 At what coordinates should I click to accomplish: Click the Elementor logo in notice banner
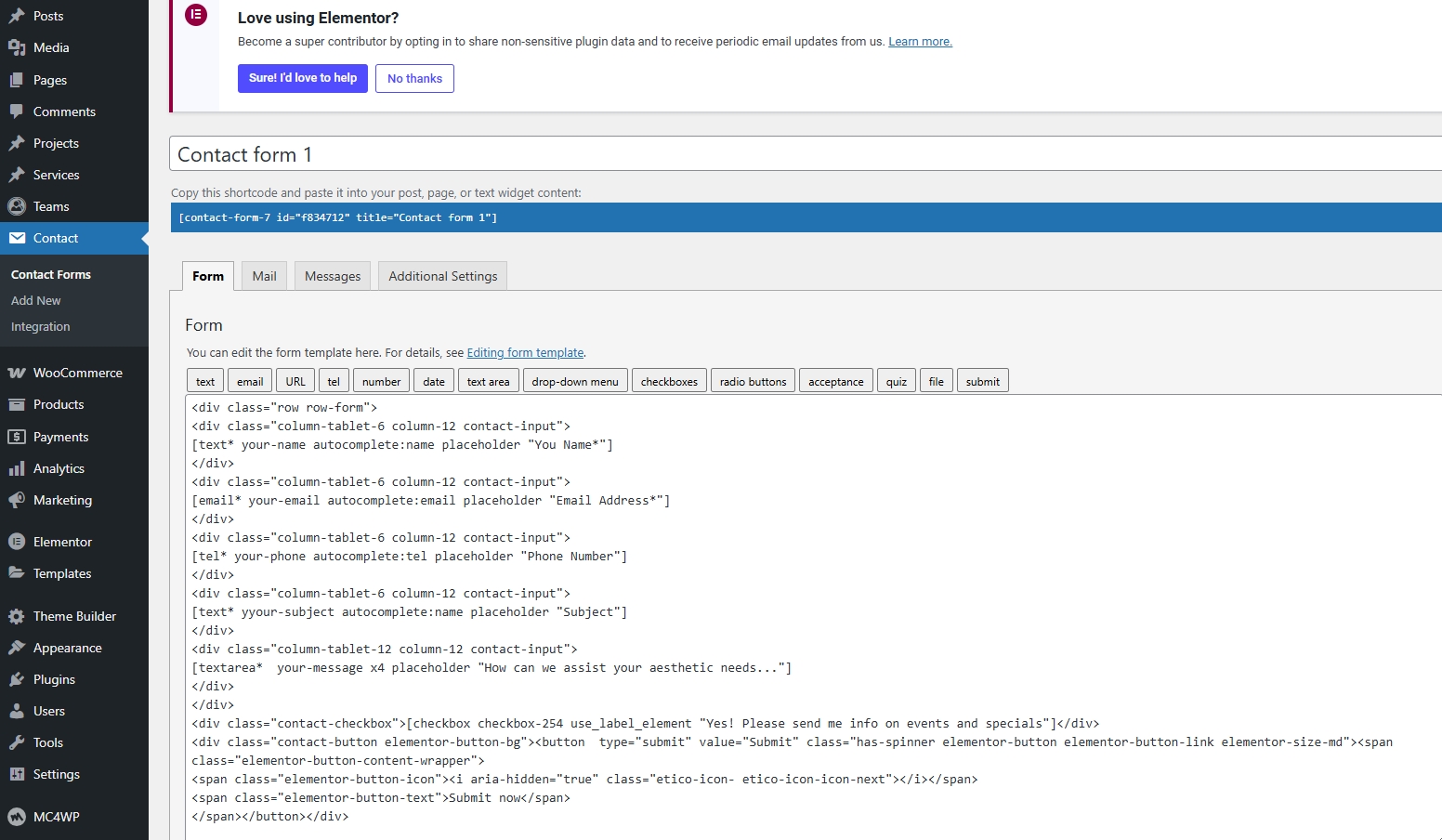pos(196,15)
